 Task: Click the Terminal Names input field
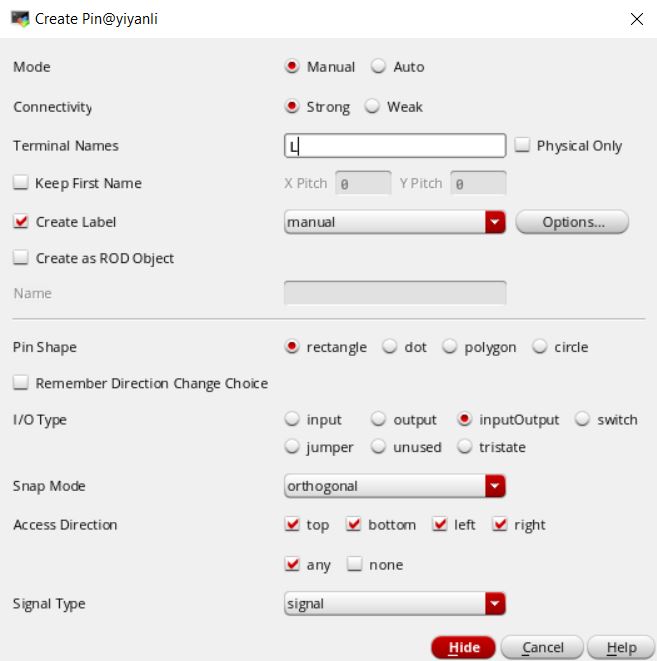395,146
